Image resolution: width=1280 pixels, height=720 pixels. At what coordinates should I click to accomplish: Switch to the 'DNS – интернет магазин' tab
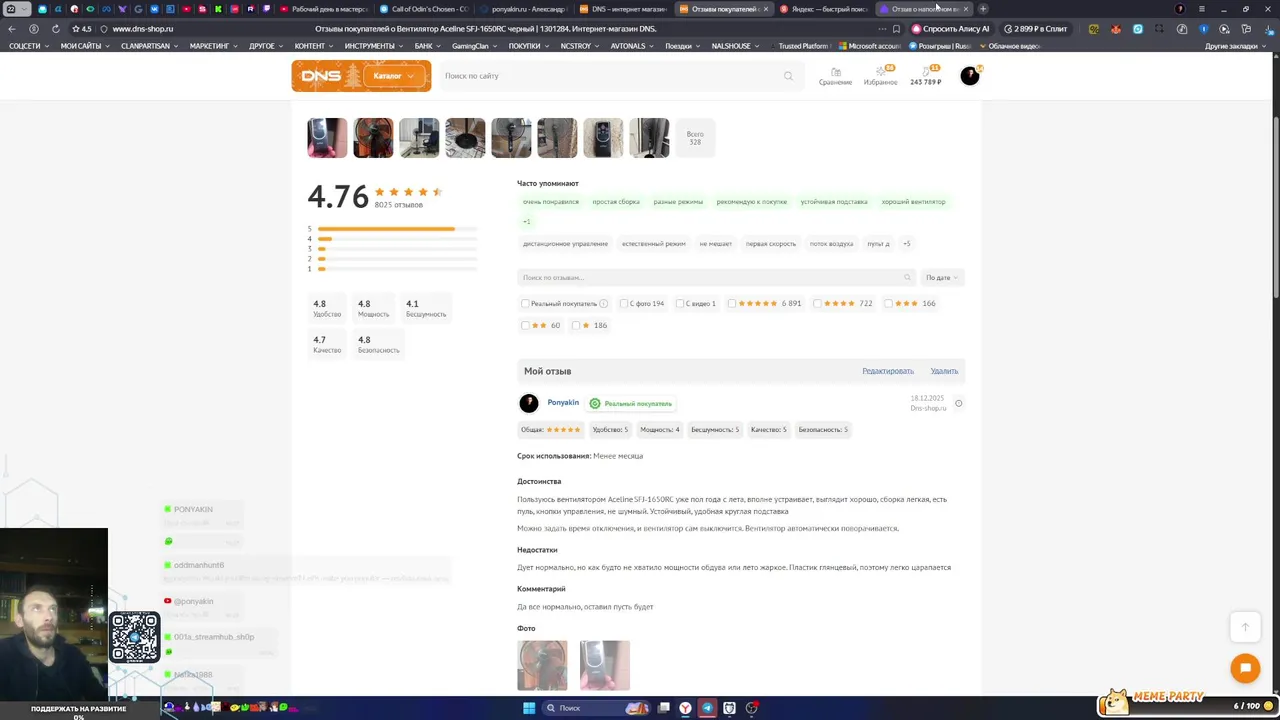(x=624, y=9)
